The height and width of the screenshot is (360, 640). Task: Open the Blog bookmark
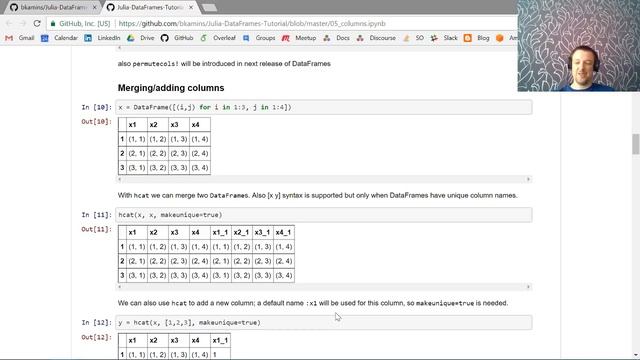(477, 38)
